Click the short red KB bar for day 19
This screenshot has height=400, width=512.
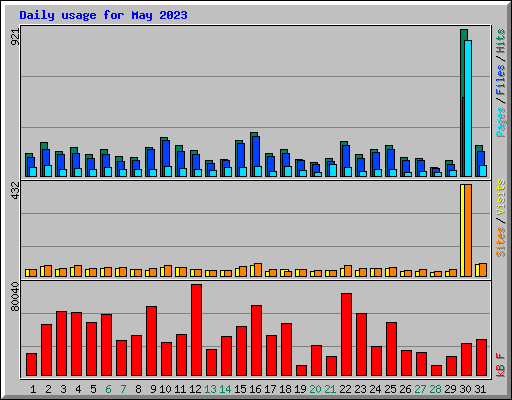tap(301, 371)
